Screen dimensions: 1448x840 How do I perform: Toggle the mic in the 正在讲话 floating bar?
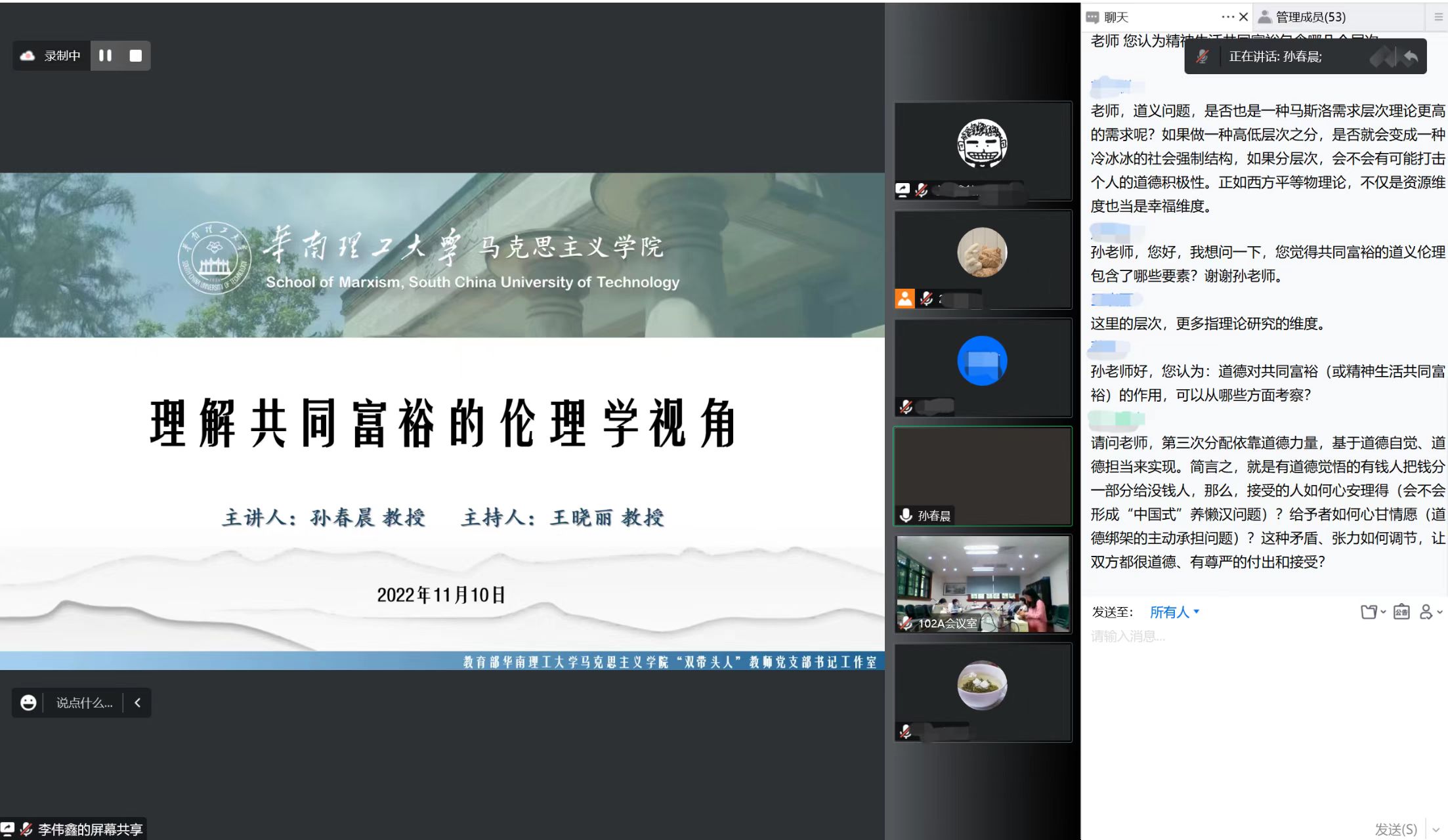point(1202,56)
